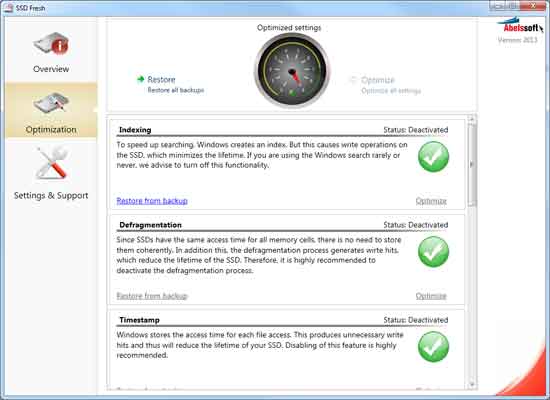The width and height of the screenshot is (550, 400).
Task: Click Timestamp Status: Deactivated text
Action: [416, 320]
